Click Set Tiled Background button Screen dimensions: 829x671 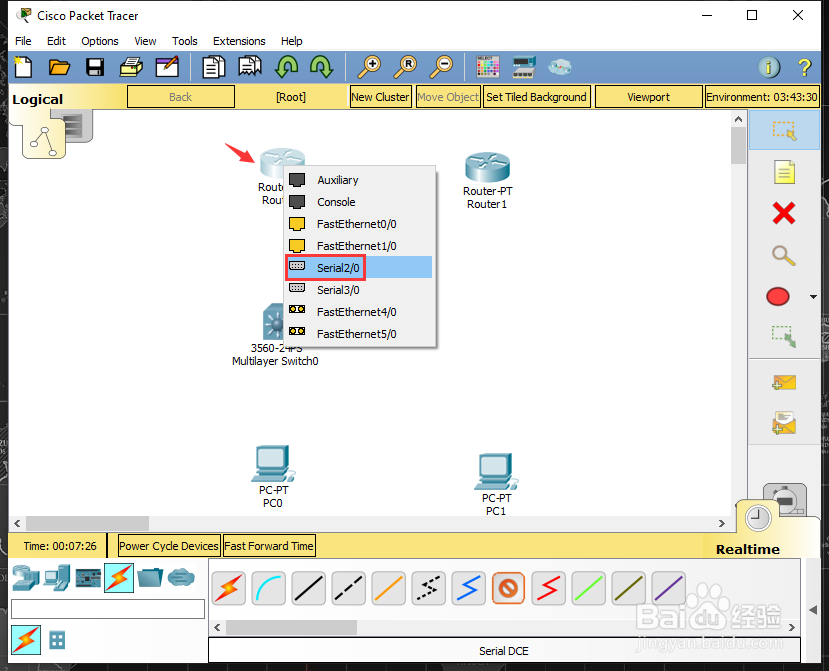click(x=536, y=97)
